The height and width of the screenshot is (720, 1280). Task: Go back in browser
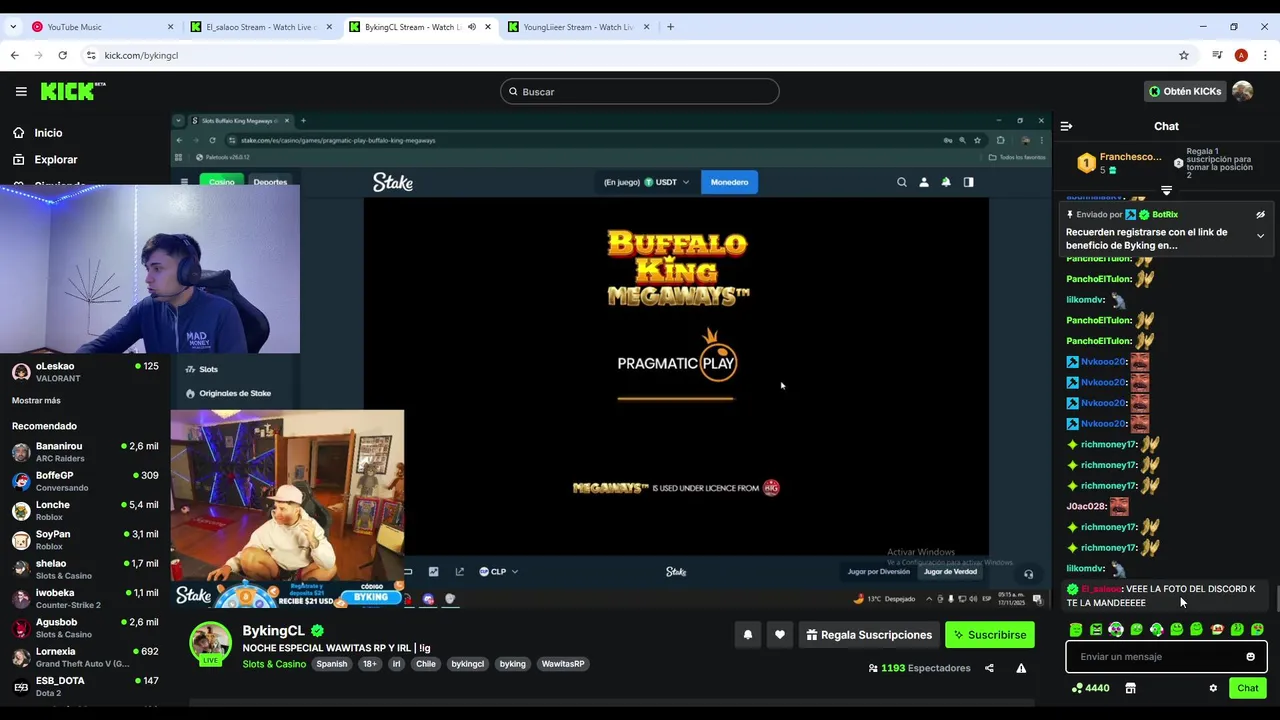15,55
